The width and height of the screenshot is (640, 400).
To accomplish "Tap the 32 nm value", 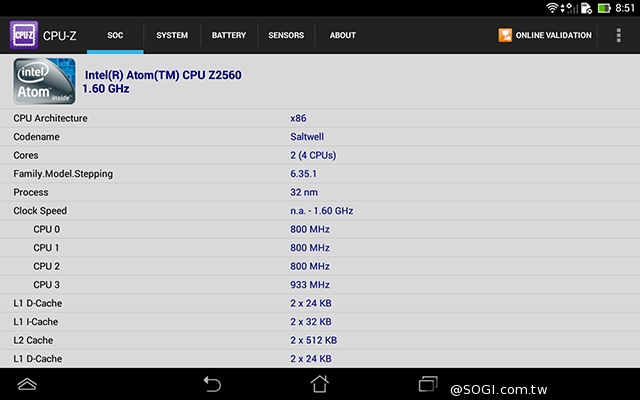I will [304, 192].
